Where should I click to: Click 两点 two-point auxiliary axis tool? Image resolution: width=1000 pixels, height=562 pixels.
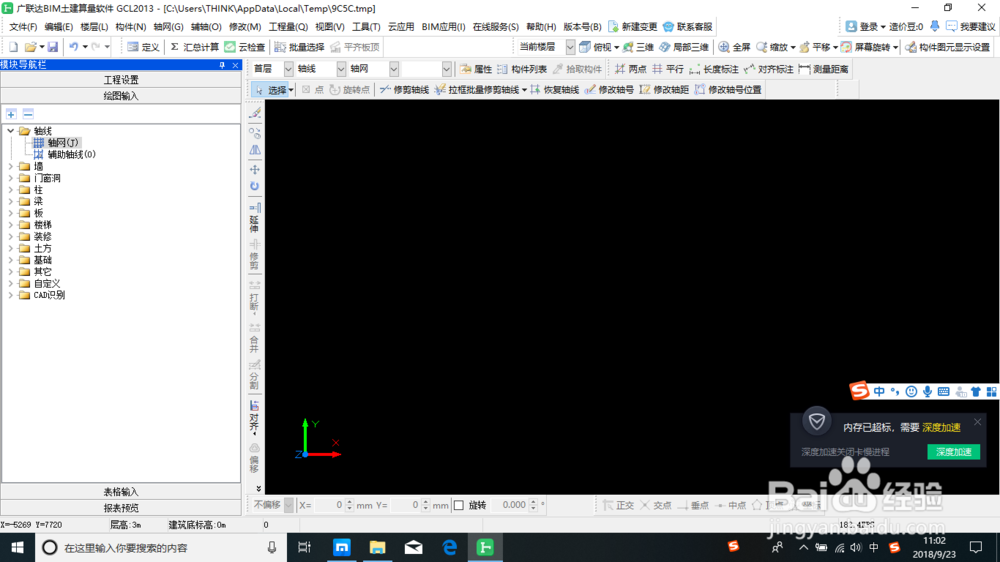[630, 70]
